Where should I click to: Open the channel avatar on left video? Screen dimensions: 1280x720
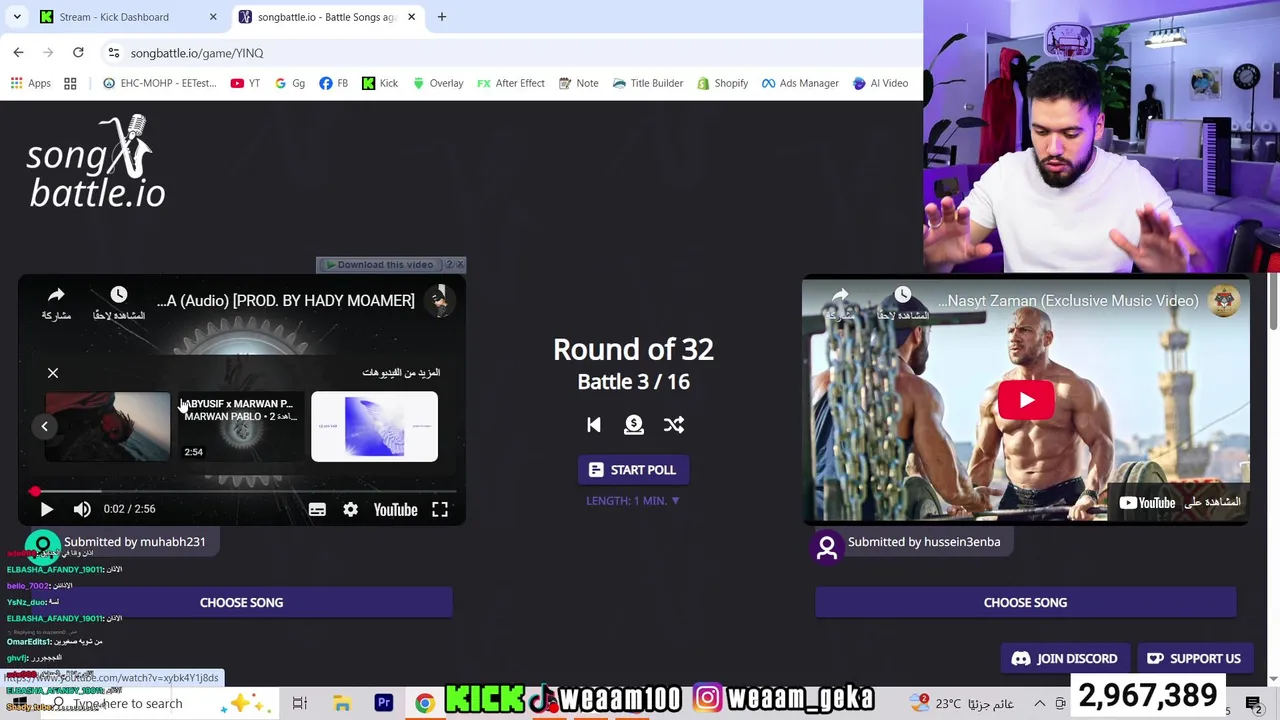pyautogui.click(x=440, y=300)
